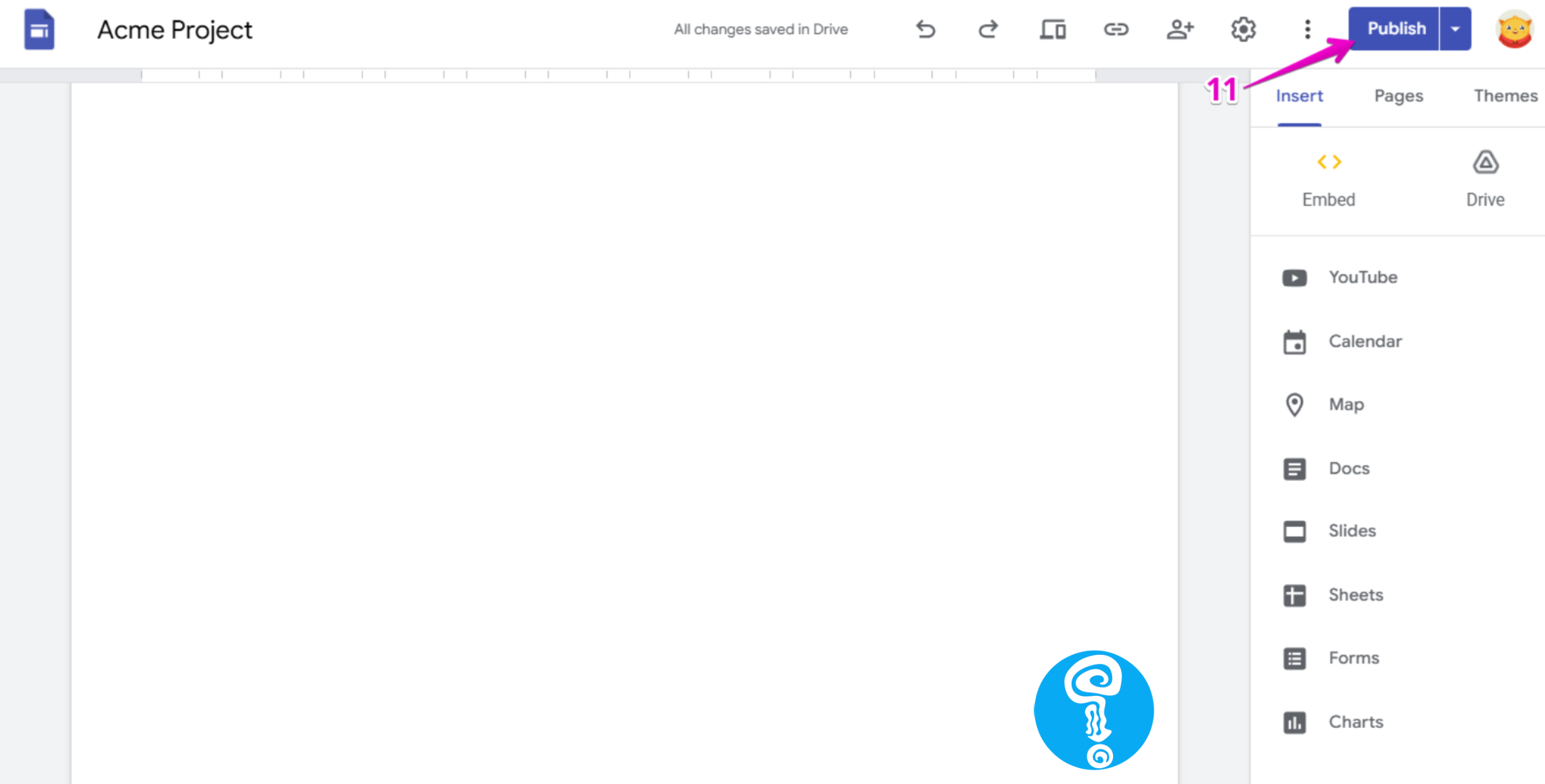Insert a YouTube video
This screenshot has width=1545, height=784.
click(1362, 277)
